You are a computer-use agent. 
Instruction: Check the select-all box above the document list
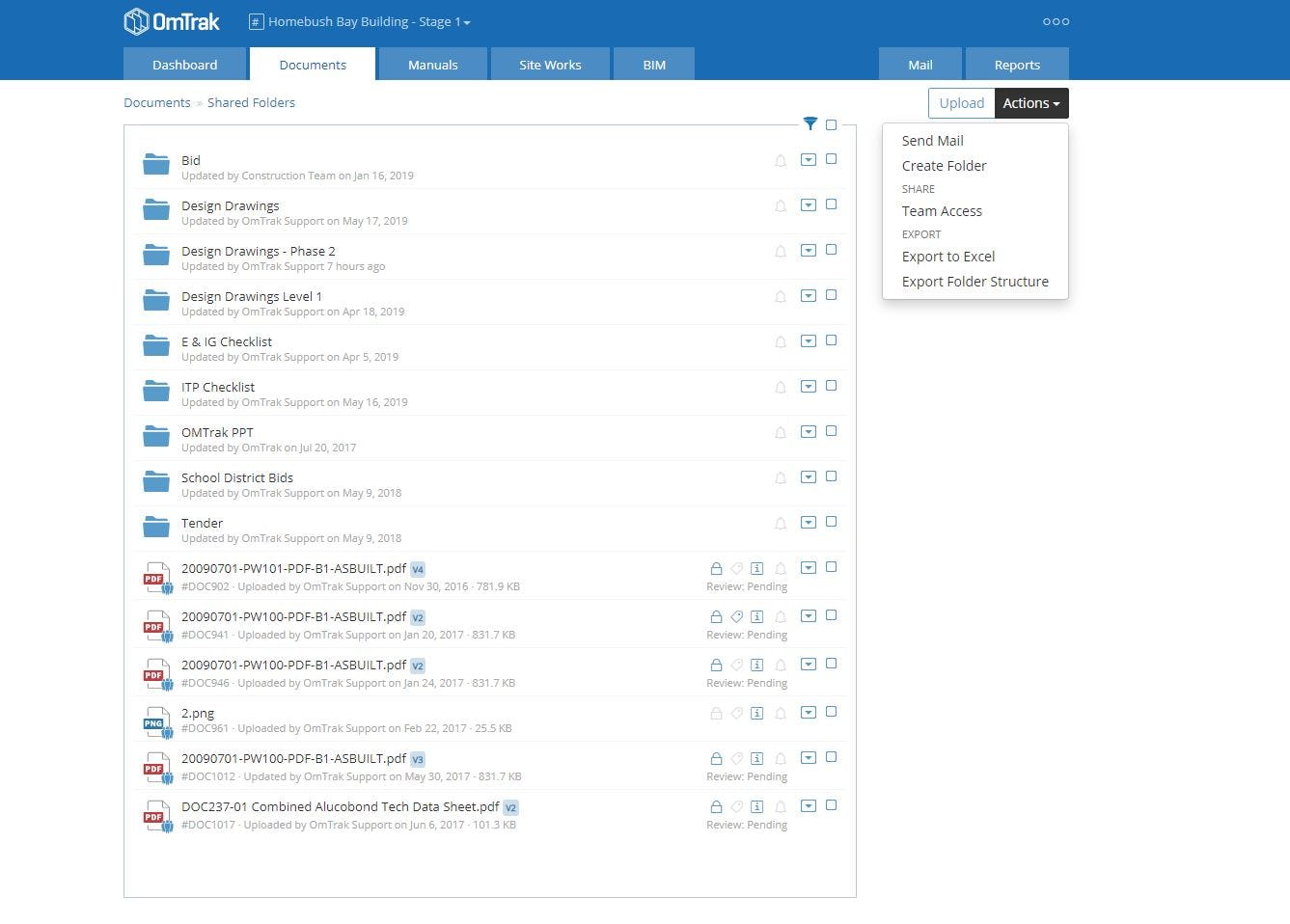[831, 124]
